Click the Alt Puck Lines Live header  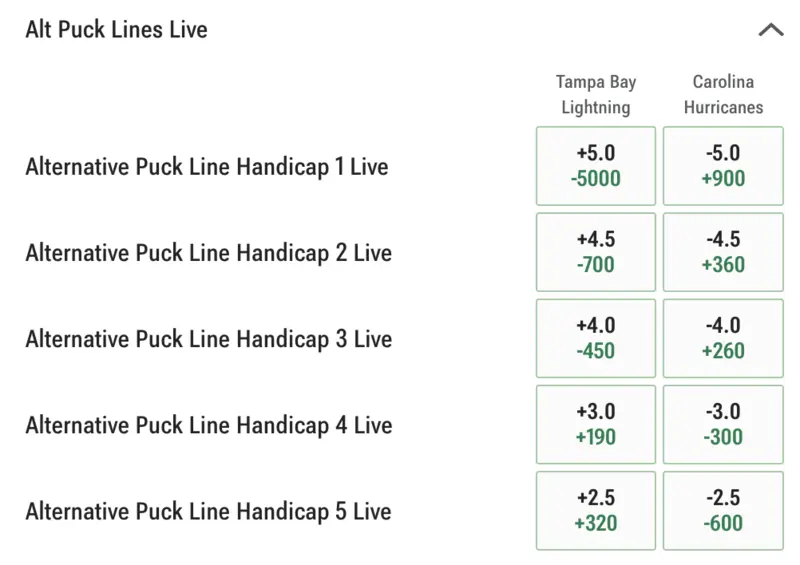tap(117, 30)
